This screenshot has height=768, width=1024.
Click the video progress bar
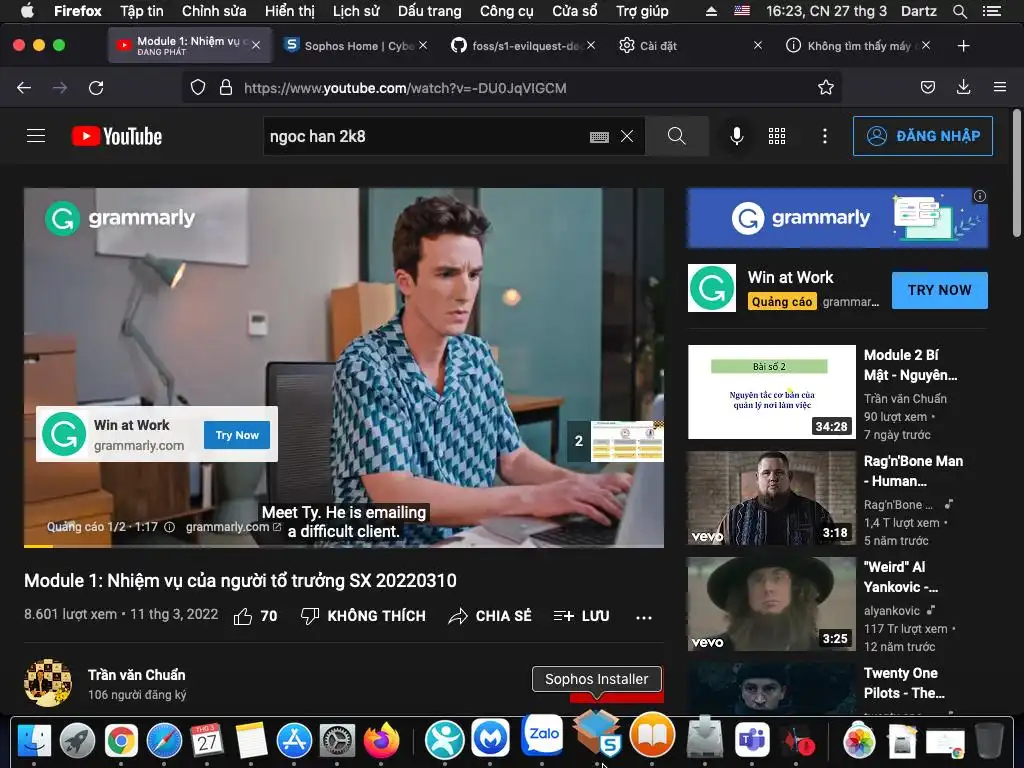pos(344,546)
